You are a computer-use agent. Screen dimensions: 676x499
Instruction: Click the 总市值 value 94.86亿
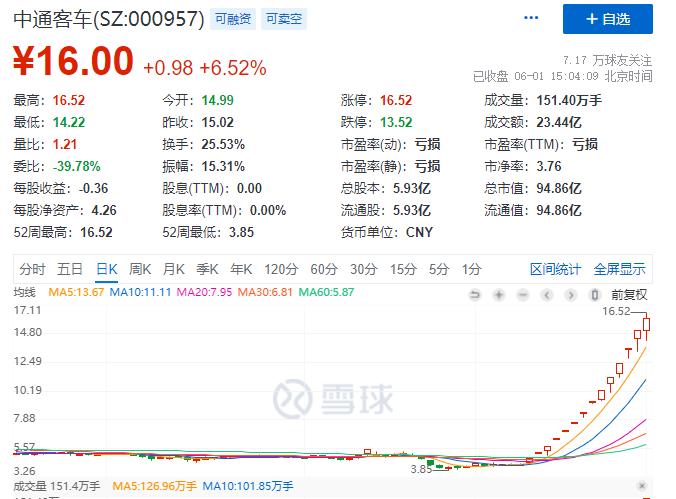[x=559, y=188]
